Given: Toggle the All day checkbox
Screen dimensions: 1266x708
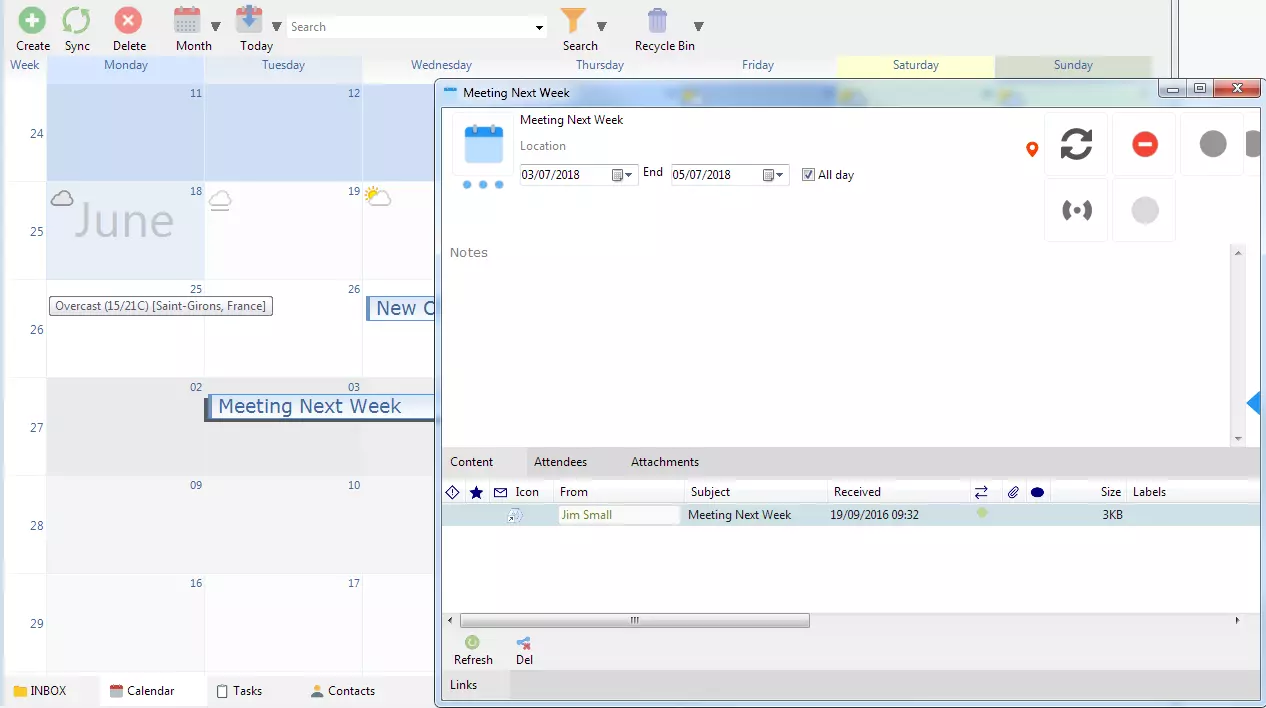Looking at the screenshot, I should pos(808,175).
